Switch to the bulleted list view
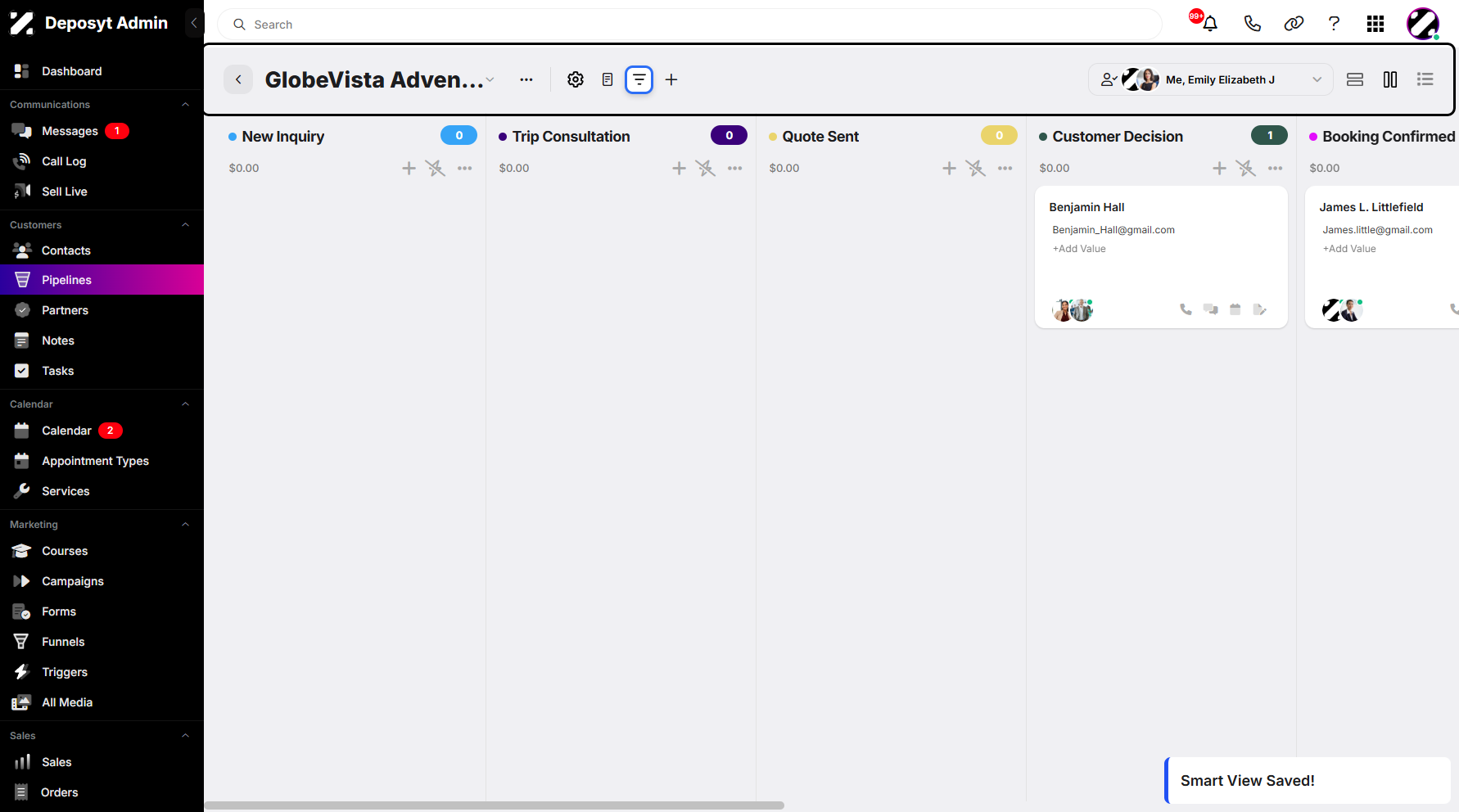Viewport: 1459px width, 812px height. click(1425, 79)
